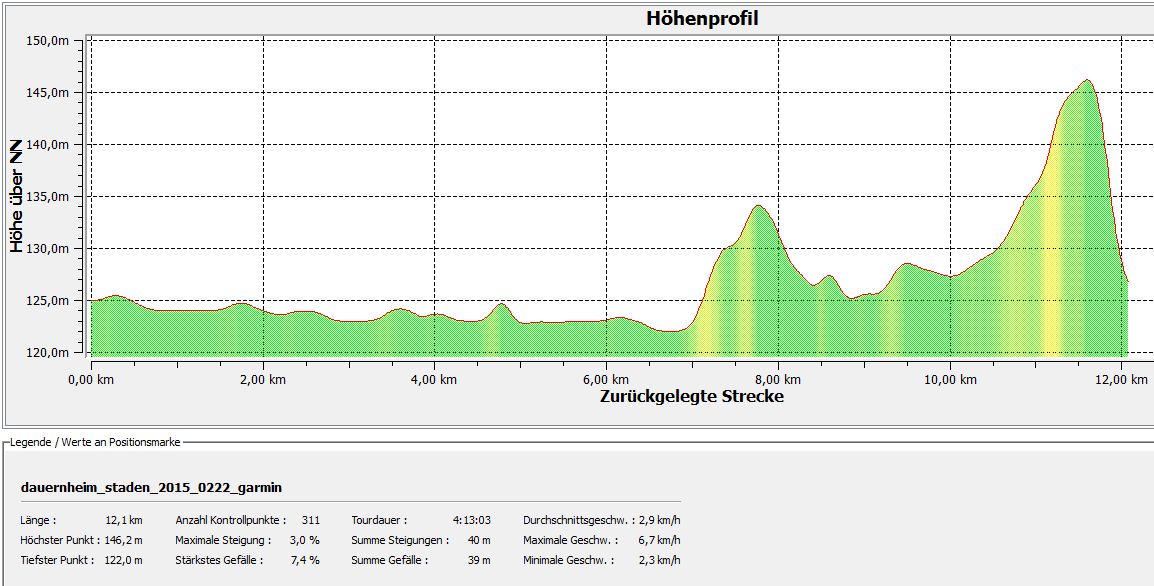Click the Legende / Werte an Positionsmarke heading
Image resolution: width=1154 pixels, height=586 pixels.
coord(95,442)
